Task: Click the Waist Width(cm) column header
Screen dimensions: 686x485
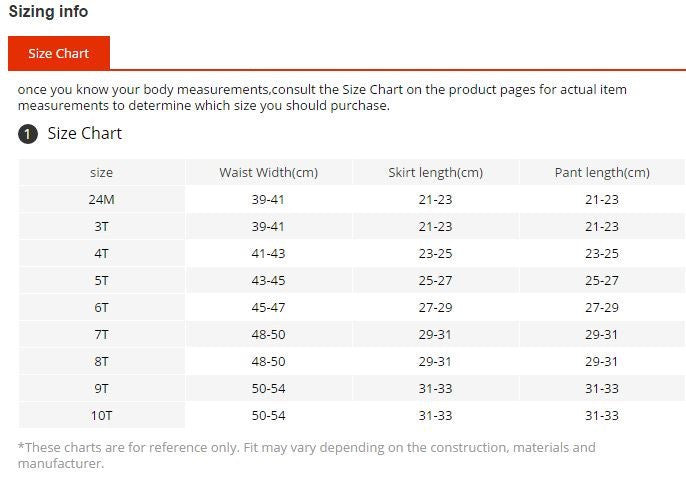Action: click(x=268, y=172)
